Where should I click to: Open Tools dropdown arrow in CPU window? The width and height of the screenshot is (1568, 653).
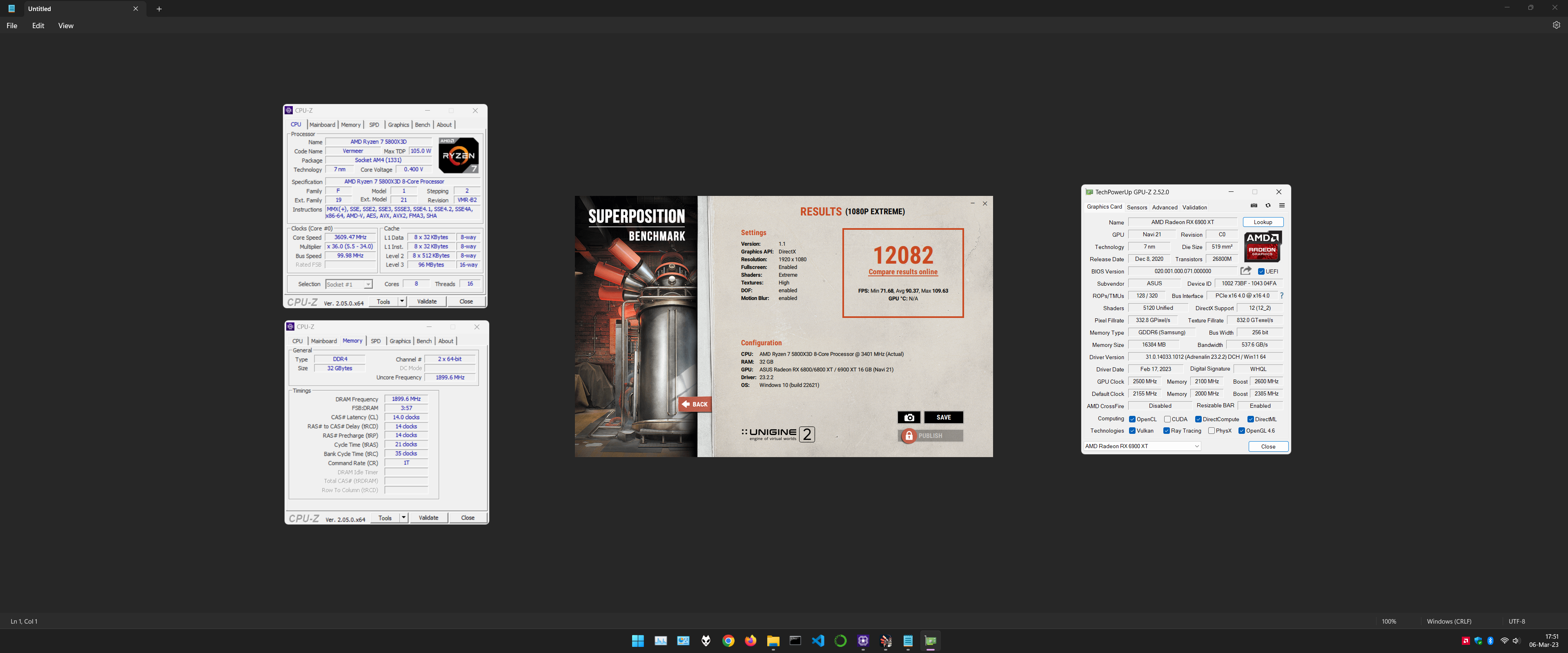click(402, 301)
